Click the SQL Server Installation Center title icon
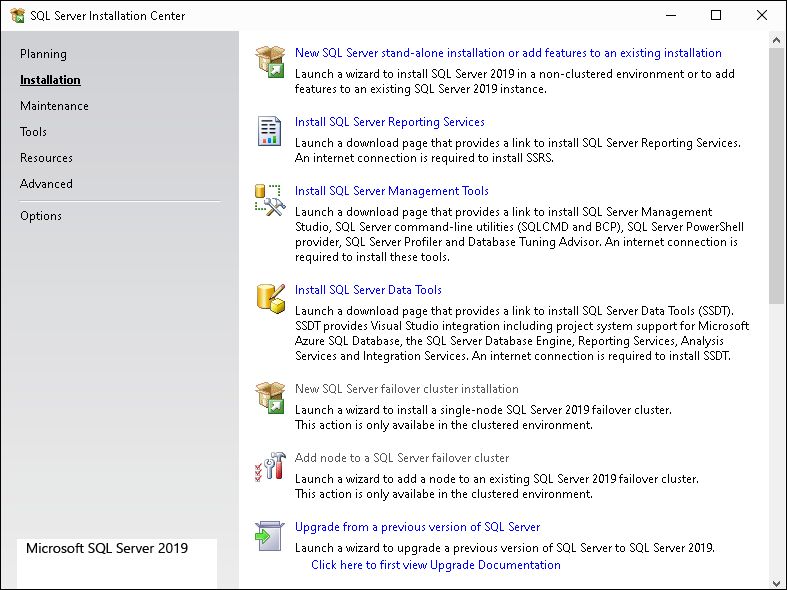This screenshot has width=787, height=590. (18, 16)
